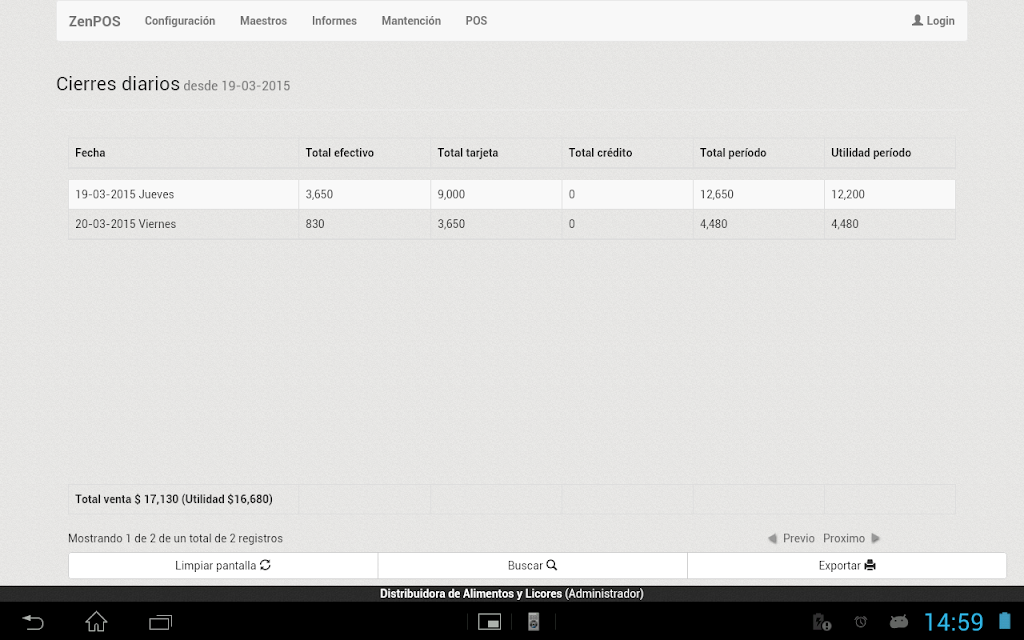
Task: Tap the battery warning notification icon
Action: [x=821, y=622]
